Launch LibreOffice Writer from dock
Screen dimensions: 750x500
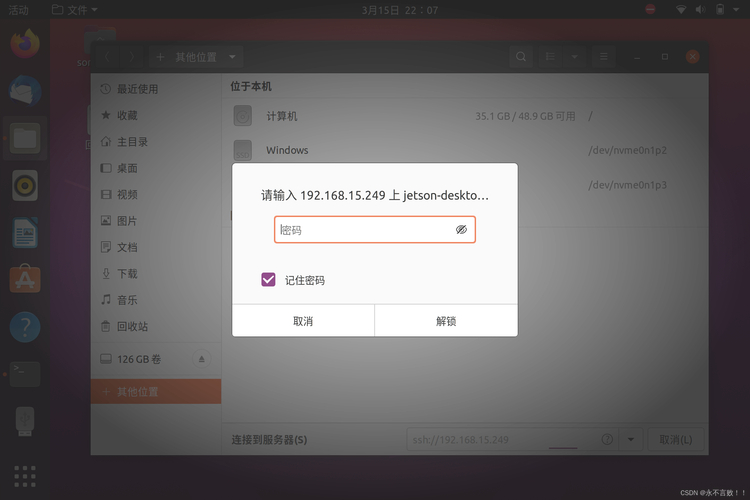point(25,233)
